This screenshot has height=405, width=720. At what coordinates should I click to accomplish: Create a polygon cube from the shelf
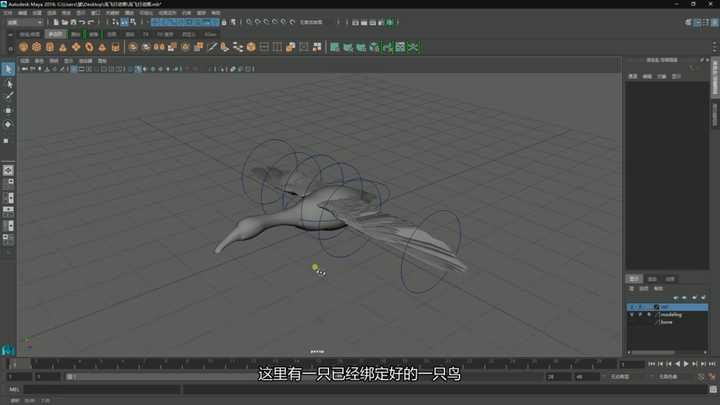coord(37,47)
